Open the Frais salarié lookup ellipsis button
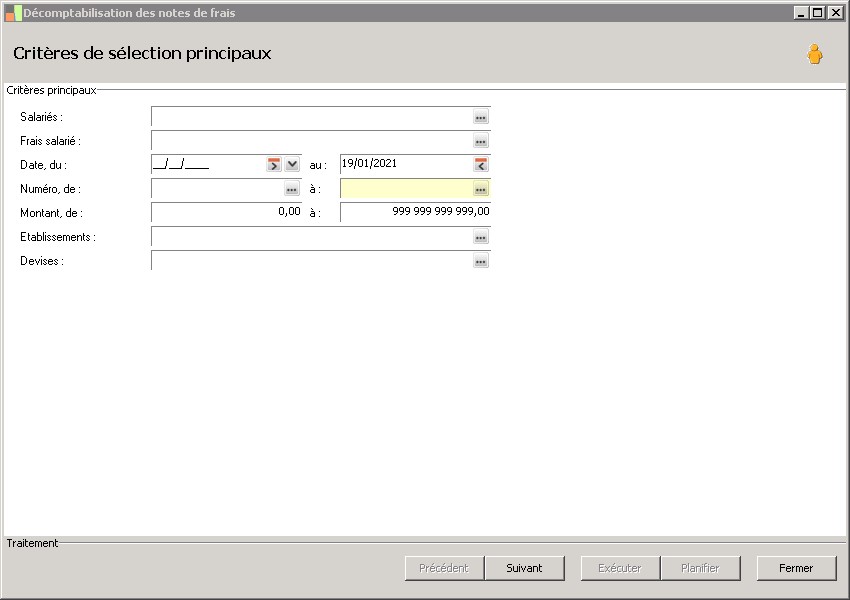The width and height of the screenshot is (850, 600). 481,141
